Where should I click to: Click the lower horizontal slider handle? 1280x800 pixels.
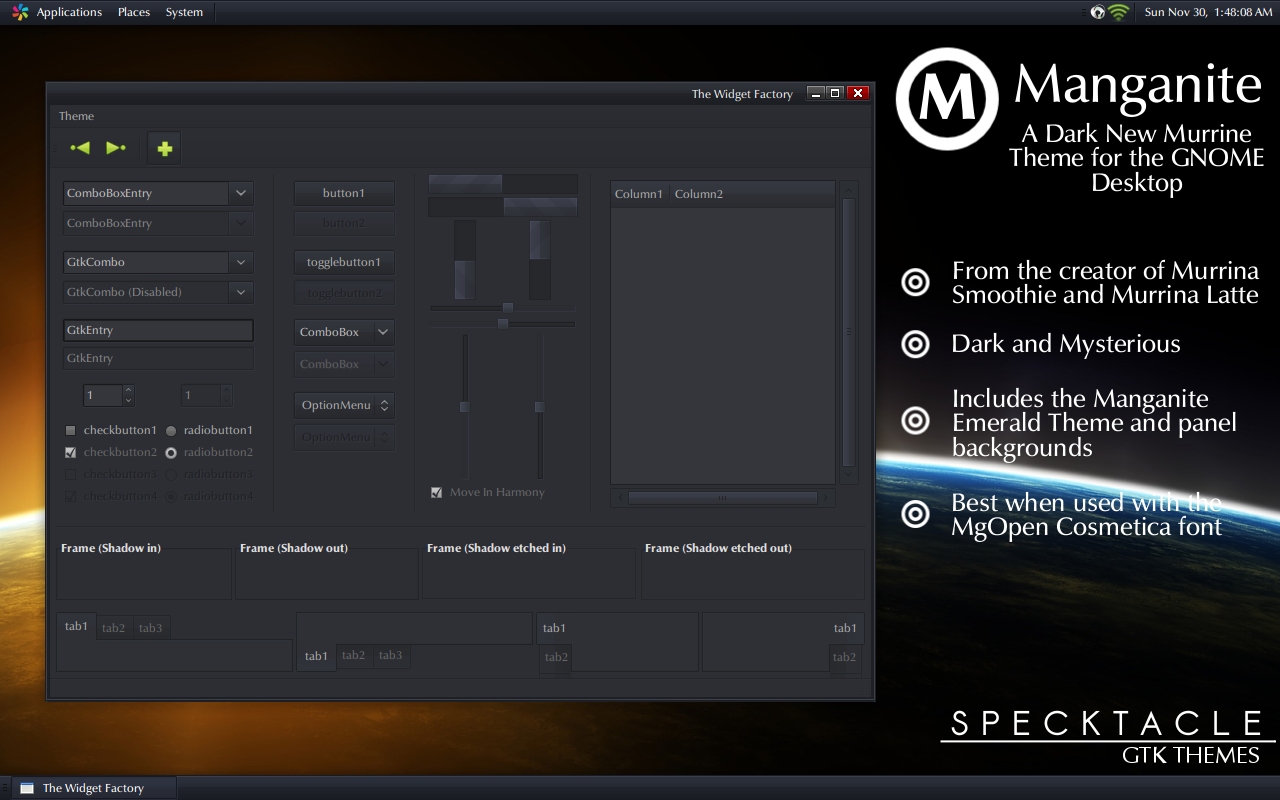[x=503, y=323]
